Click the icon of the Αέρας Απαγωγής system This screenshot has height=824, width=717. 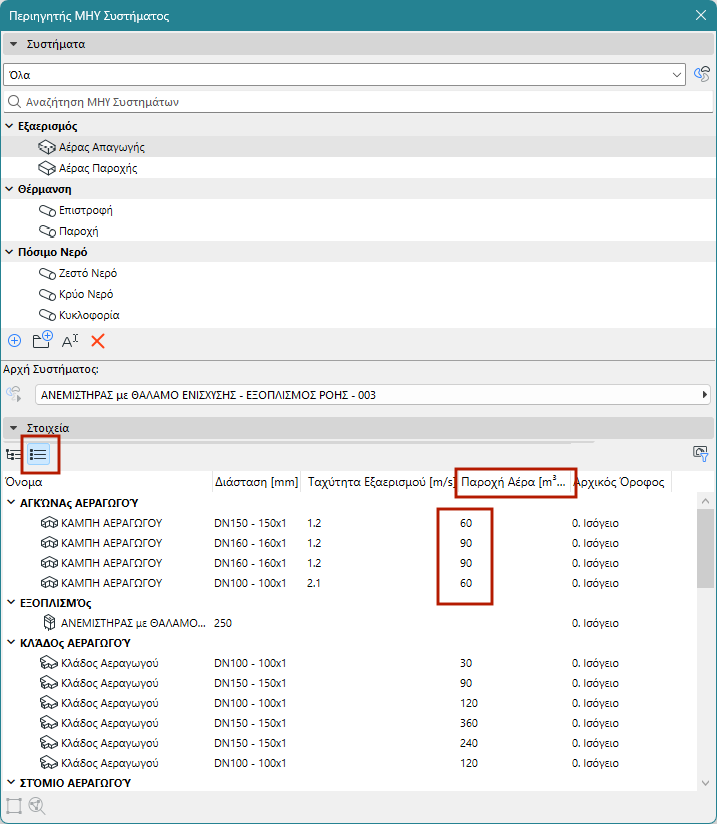tap(47, 147)
